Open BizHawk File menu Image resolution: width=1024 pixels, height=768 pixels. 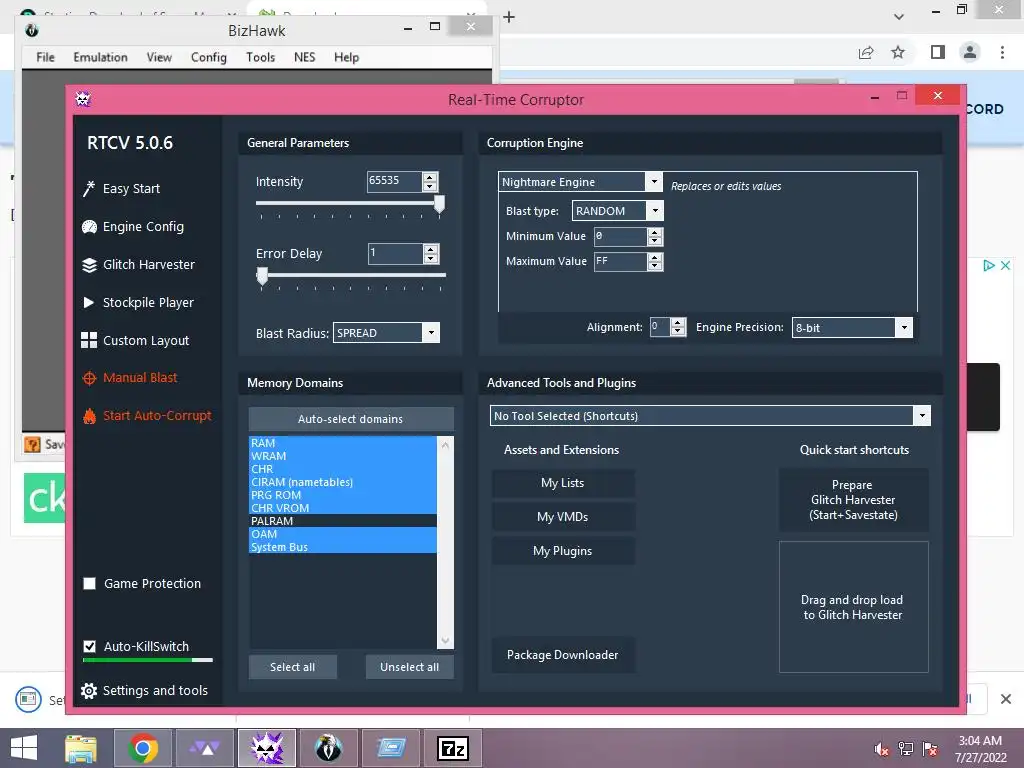[46, 57]
